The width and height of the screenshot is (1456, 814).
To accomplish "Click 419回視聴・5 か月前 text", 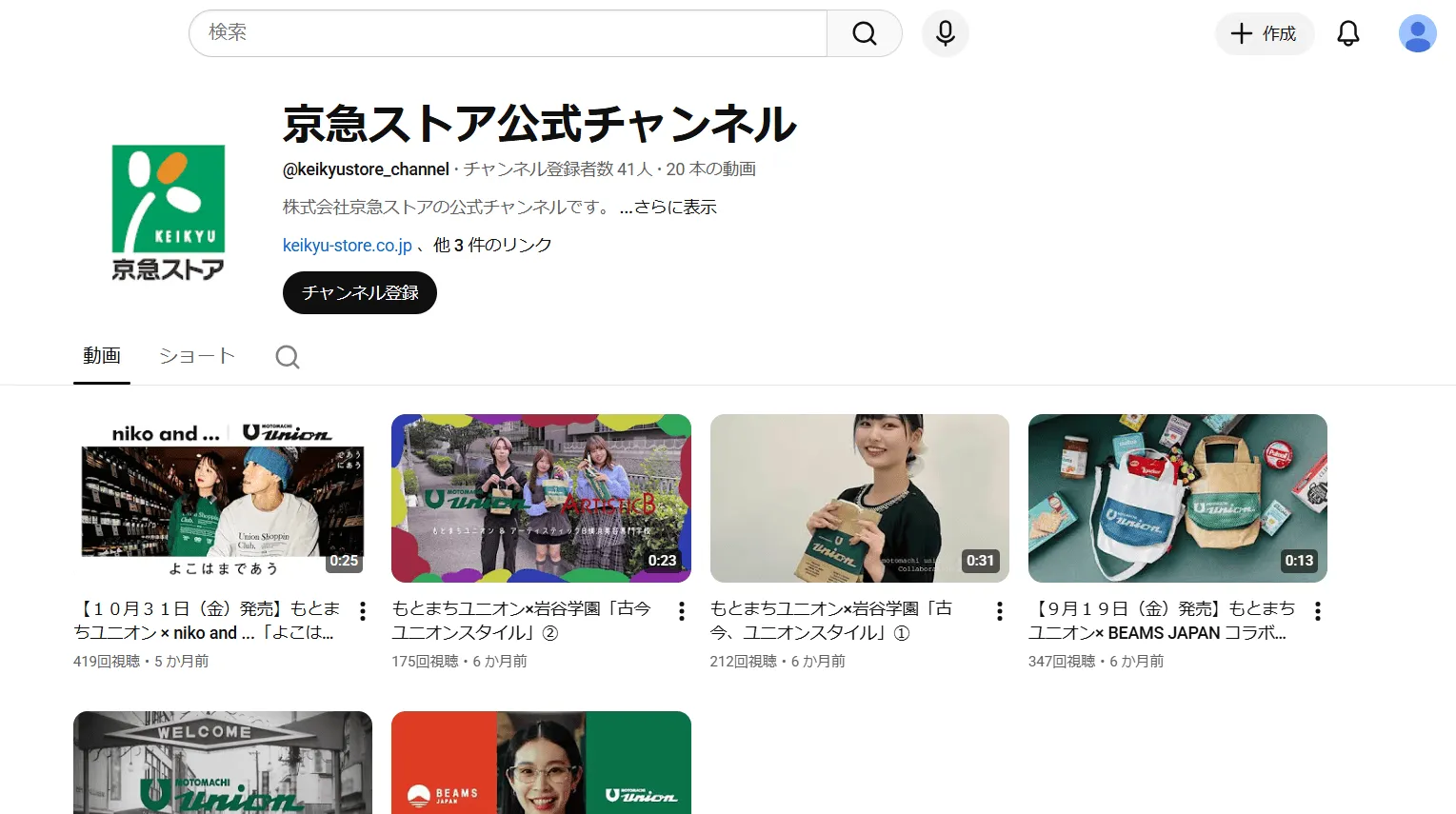I will click(x=141, y=661).
